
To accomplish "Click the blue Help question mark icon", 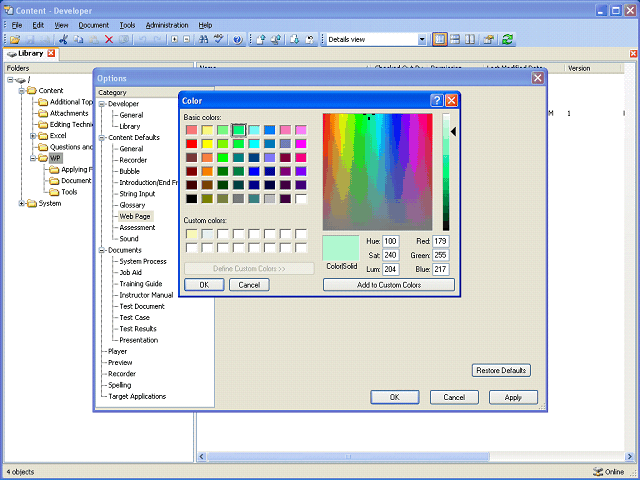I will point(237,39).
